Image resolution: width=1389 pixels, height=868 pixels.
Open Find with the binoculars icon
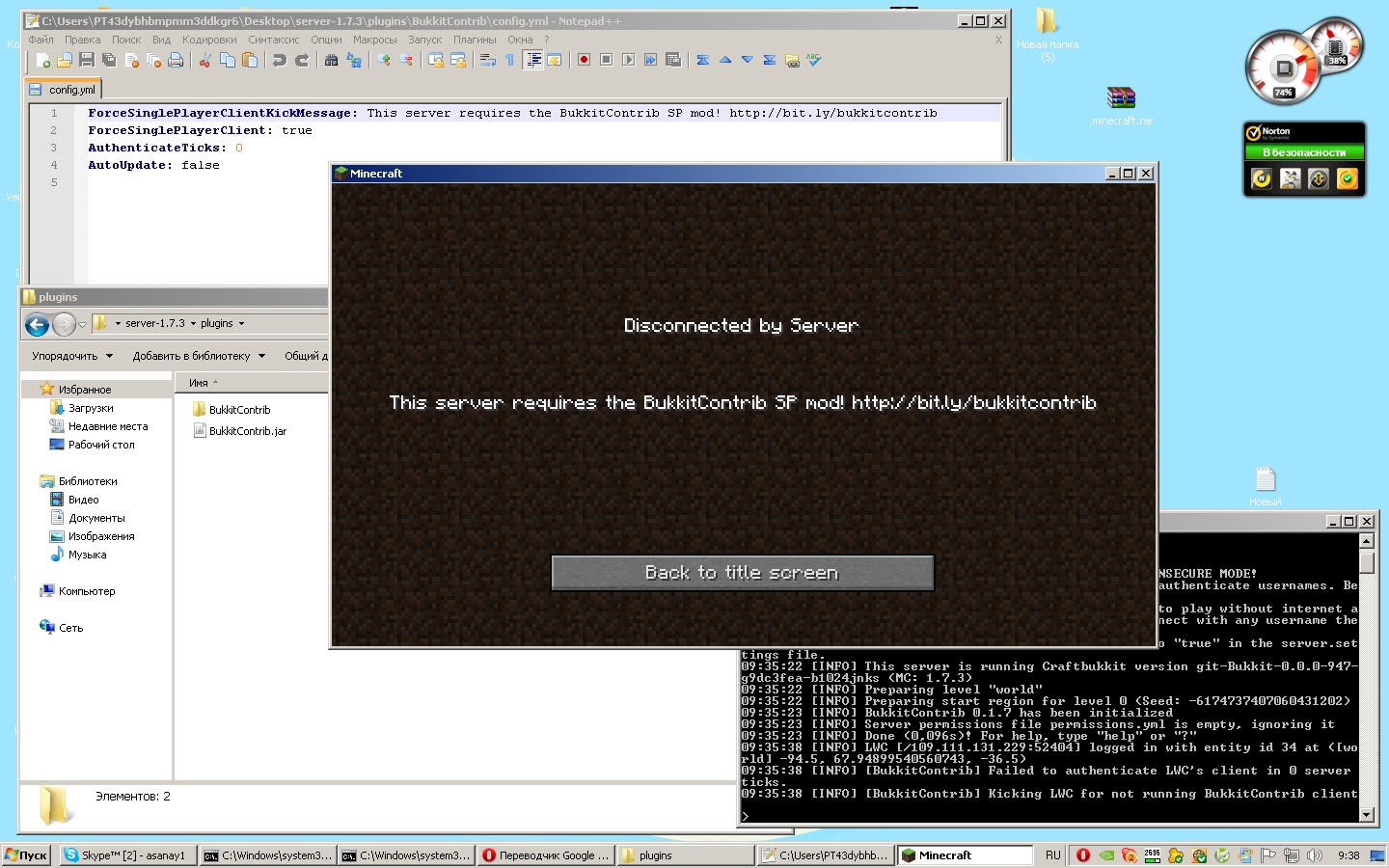point(332,60)
